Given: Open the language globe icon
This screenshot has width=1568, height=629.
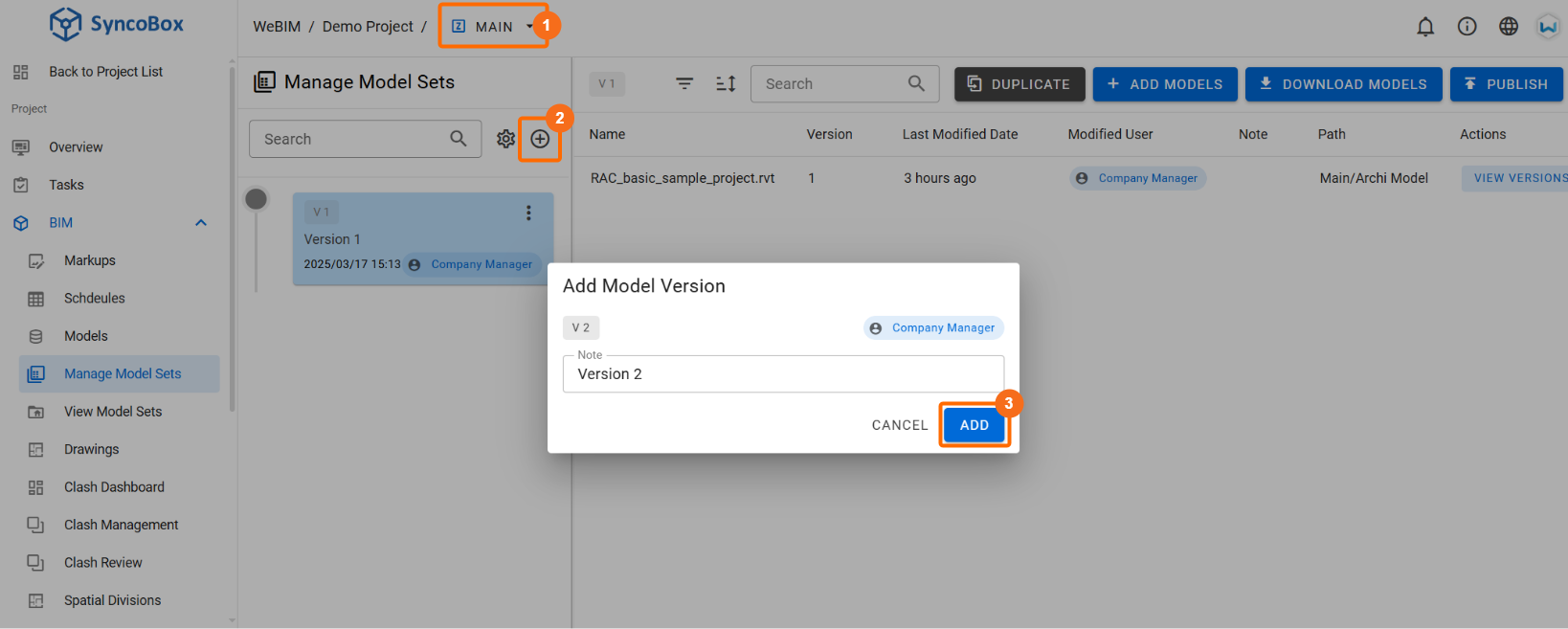Looking at the screenshot, I should (1509, 27).
